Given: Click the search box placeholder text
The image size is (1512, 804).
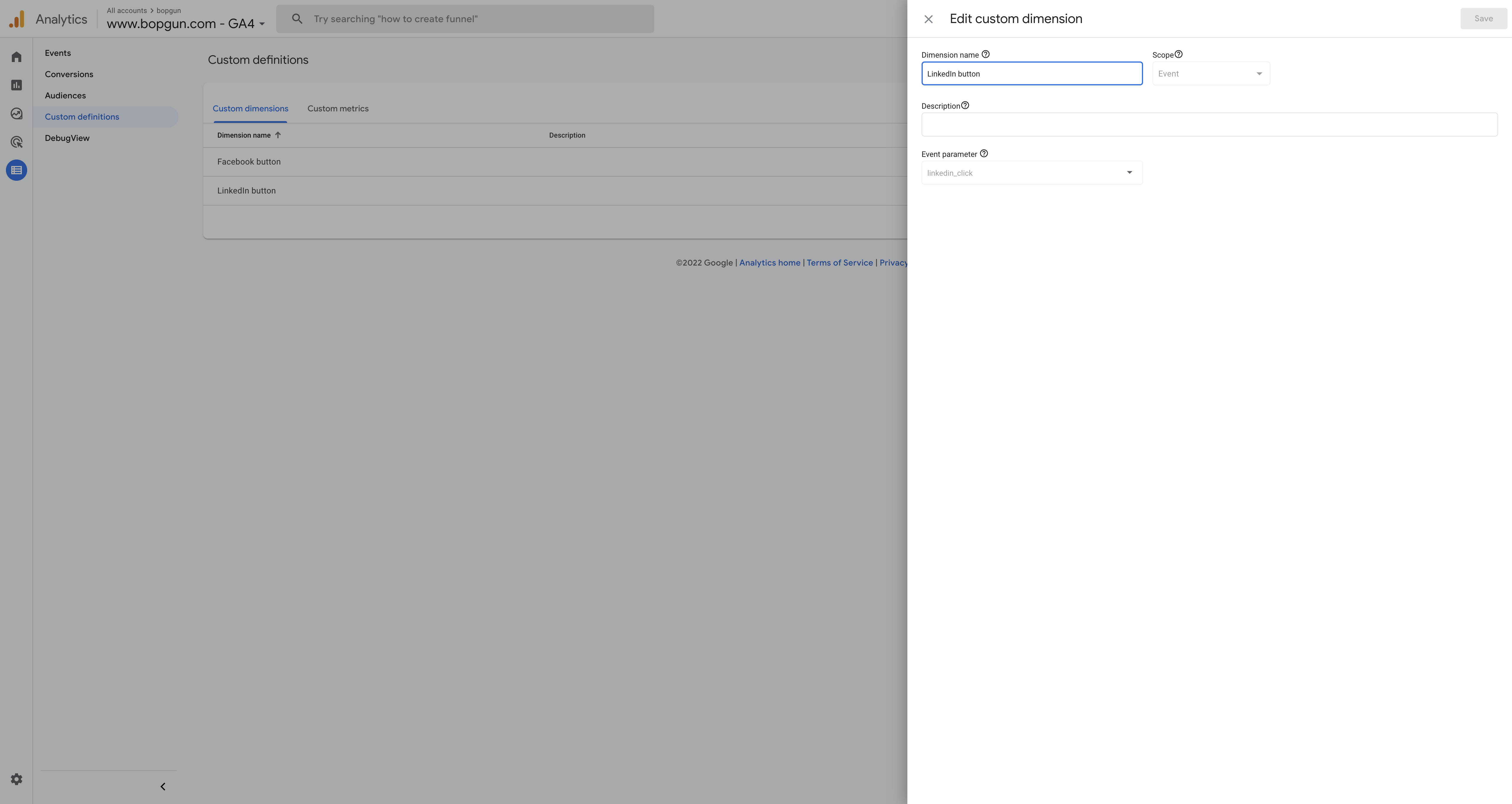Looking at the screenshot, I should (396, 19).
